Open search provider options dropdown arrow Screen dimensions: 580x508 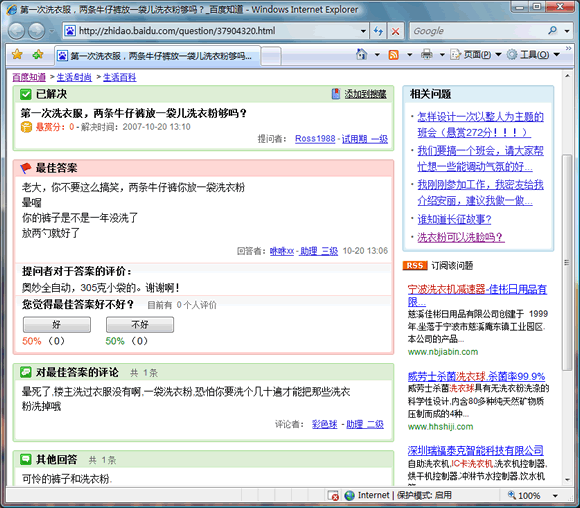(x=567, y=31)
